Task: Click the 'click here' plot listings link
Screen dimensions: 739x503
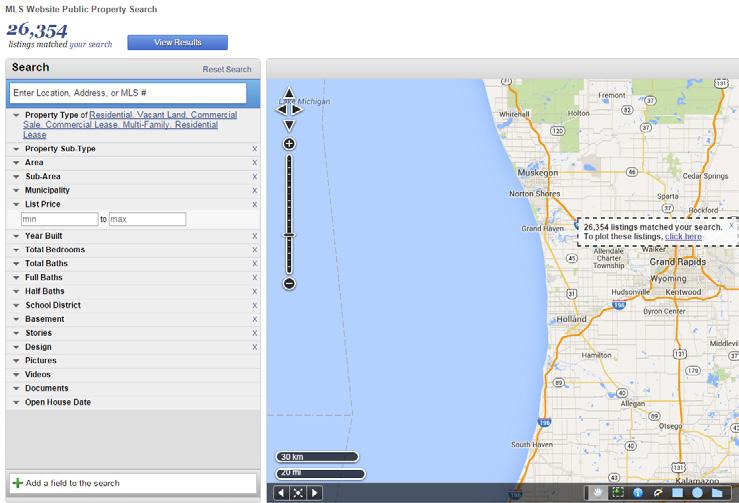Action: 683,237
